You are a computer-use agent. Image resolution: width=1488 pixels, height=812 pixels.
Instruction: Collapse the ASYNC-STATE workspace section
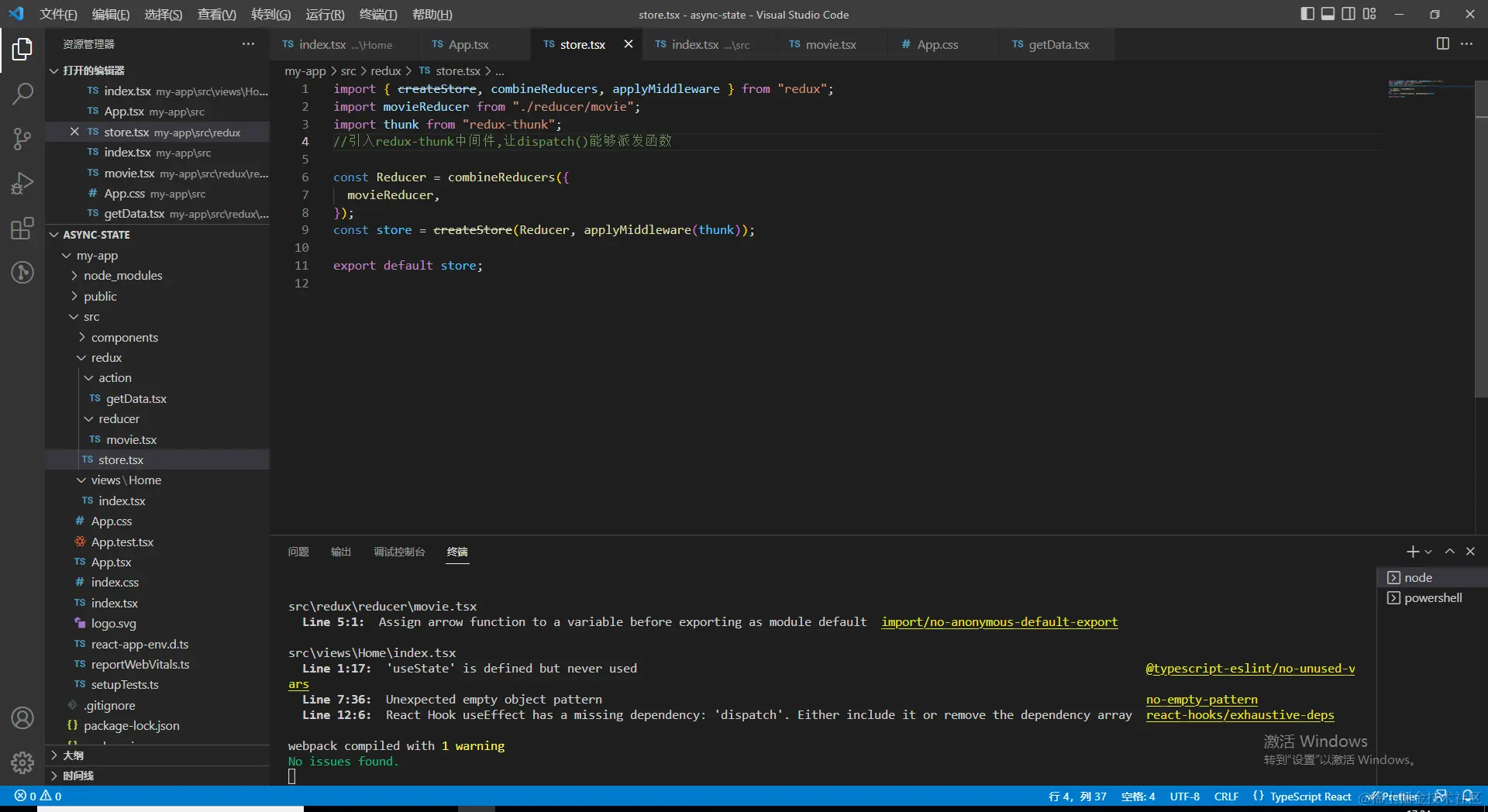click(158, 235)
